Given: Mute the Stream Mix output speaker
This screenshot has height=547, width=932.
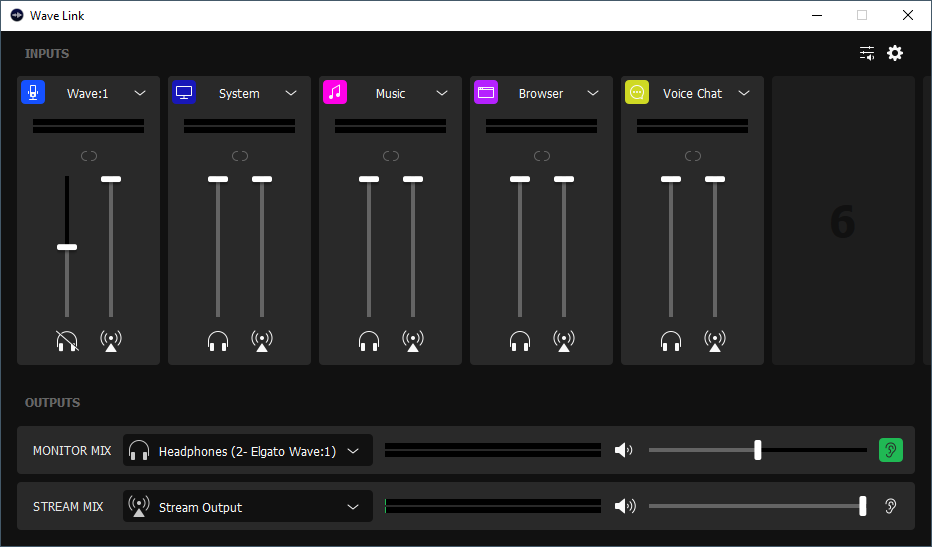Looking at the screenshot, I should pos(625,506).
